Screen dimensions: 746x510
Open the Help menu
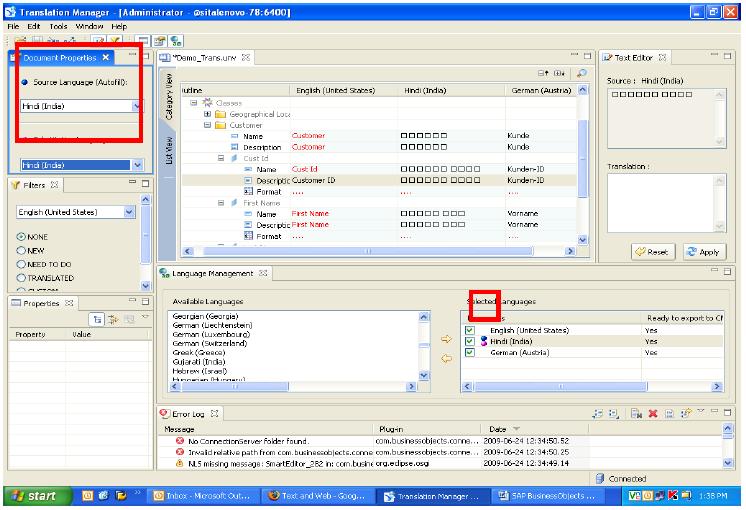[x=119, y=26]
